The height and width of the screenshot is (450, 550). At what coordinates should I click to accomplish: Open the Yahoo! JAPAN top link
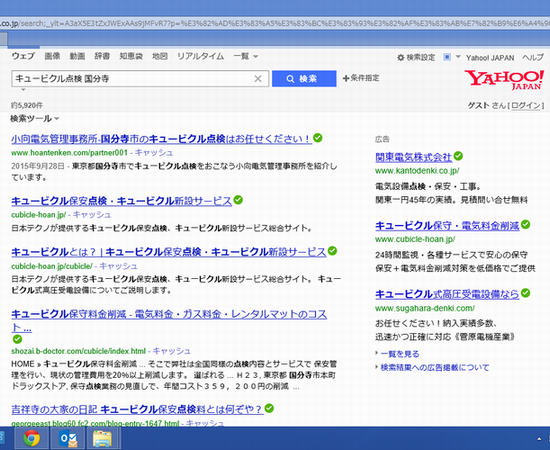(490, 58)
